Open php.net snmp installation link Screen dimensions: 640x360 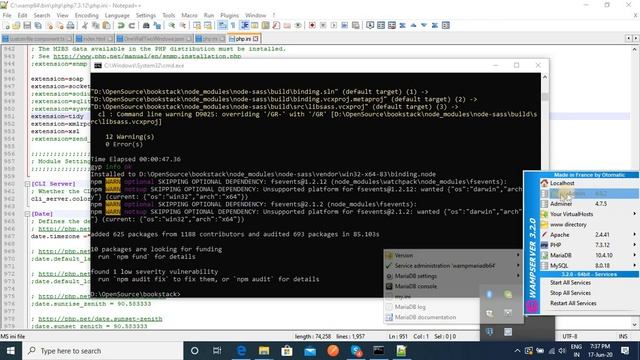coord(147,56)
